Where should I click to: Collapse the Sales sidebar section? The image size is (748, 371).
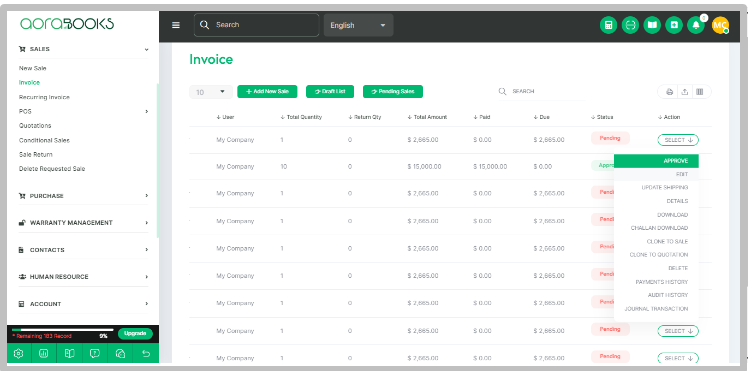pos(146,49)
